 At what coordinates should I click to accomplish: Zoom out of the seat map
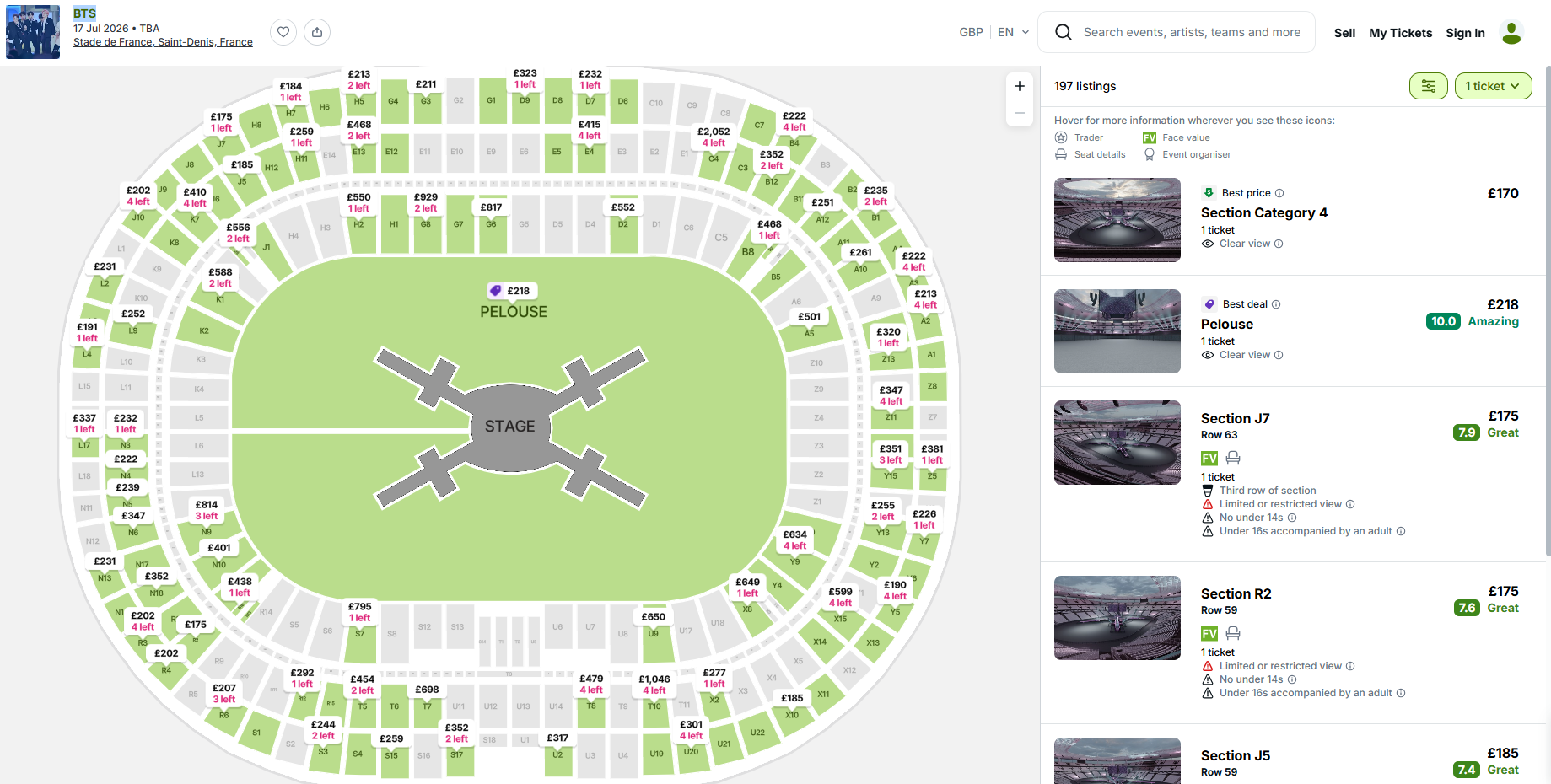[1019, 113]
